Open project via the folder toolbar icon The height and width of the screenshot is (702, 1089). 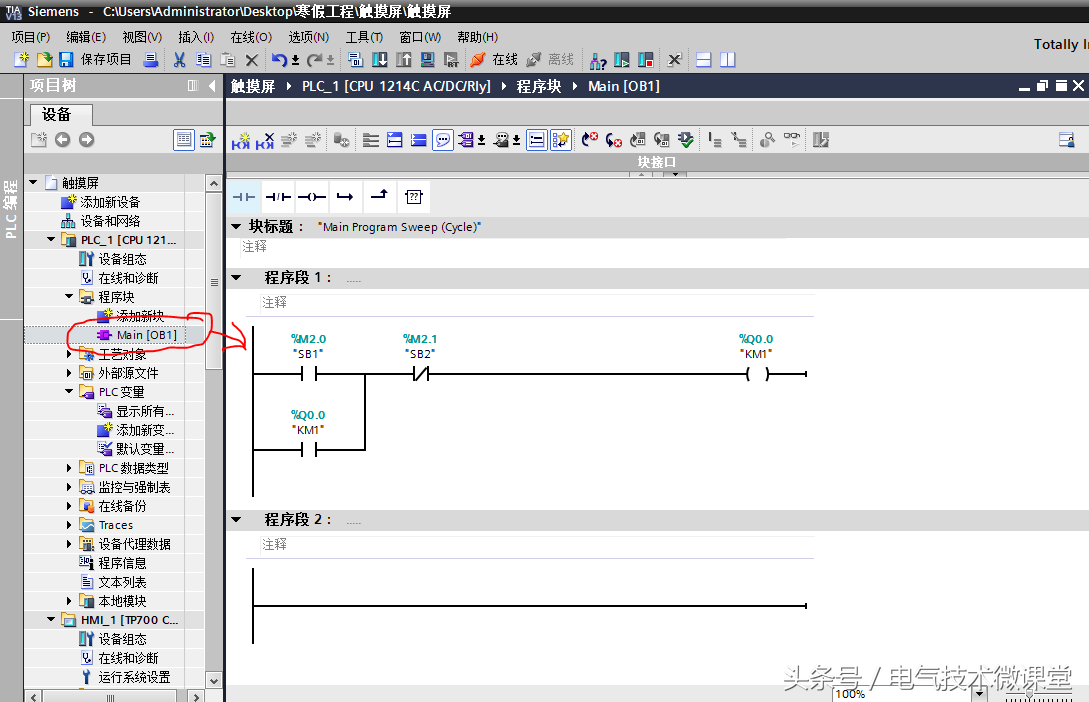tap(44, 60)
